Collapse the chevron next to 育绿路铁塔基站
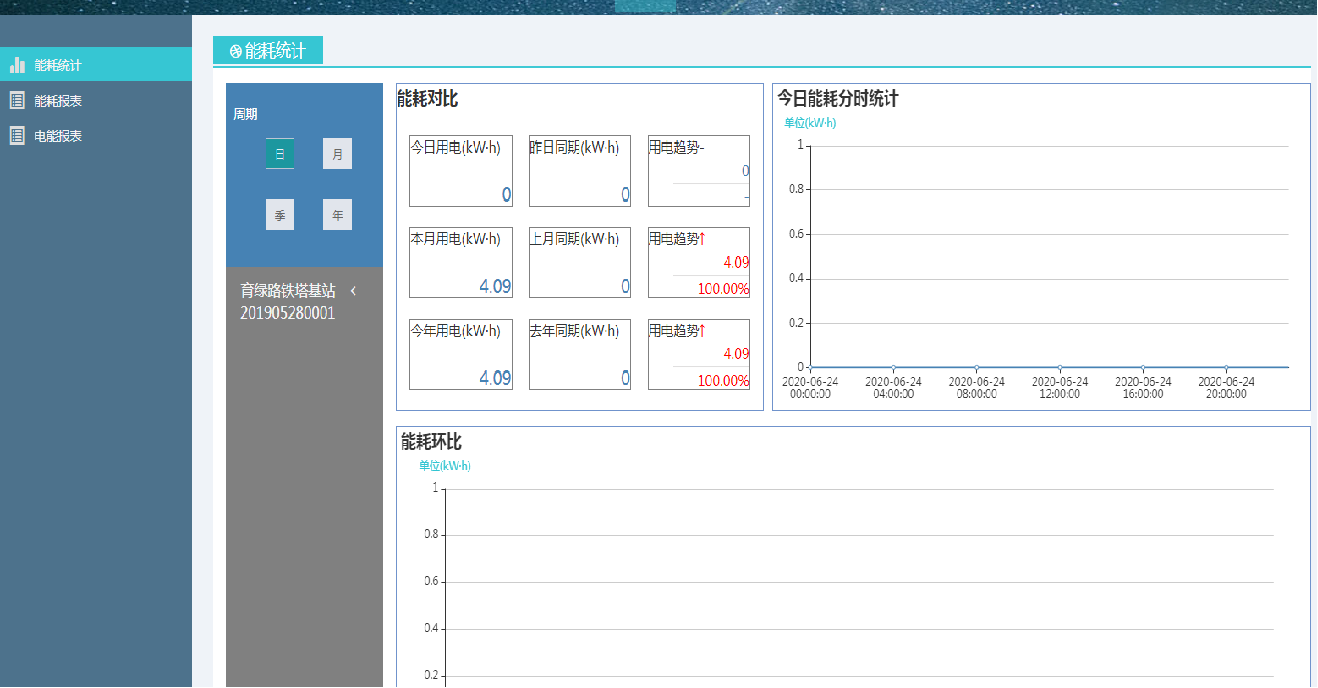Image resolution: width=1318 pixels, height=688 pixels. 353,291
